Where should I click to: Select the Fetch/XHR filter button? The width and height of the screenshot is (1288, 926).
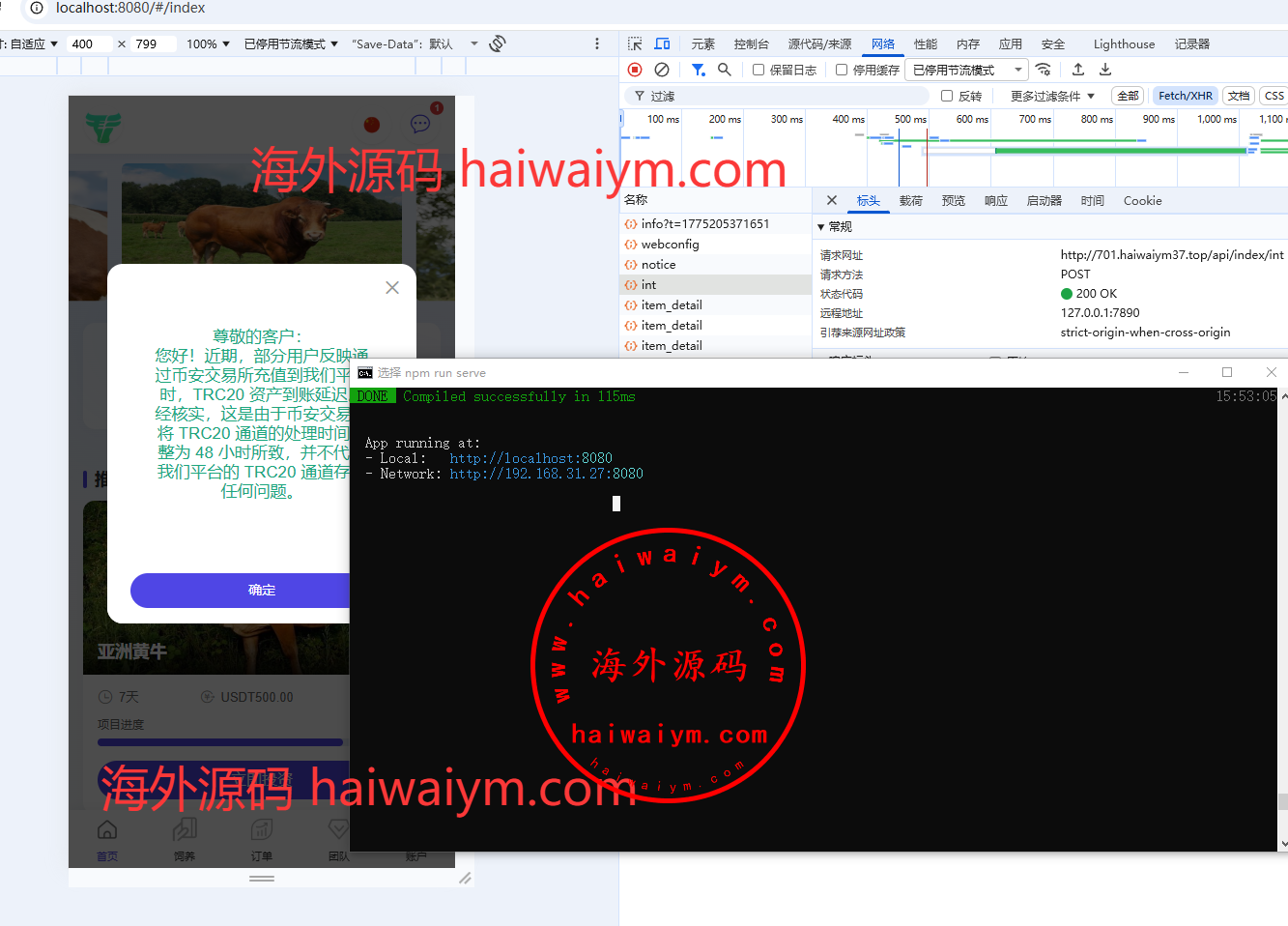click(1185, 96)
